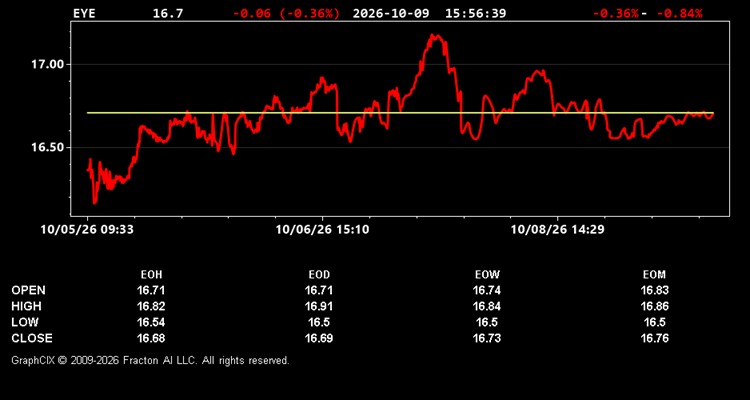This screenshot has width=750, height=400.
Task: Select EOW open value 16.74
Action: coord(487,290)
